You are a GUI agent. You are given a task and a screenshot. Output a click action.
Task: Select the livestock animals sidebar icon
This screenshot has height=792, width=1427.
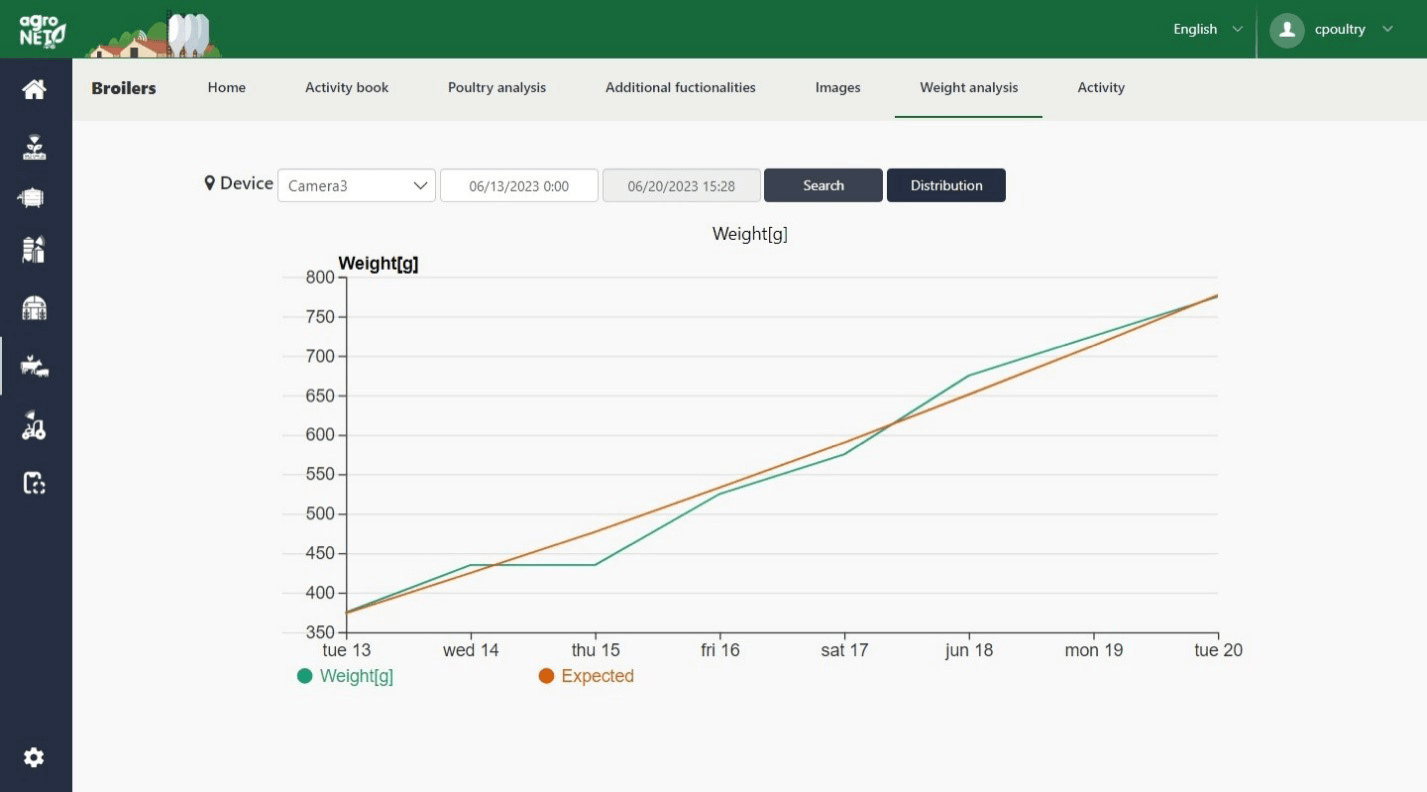(34, 367)
